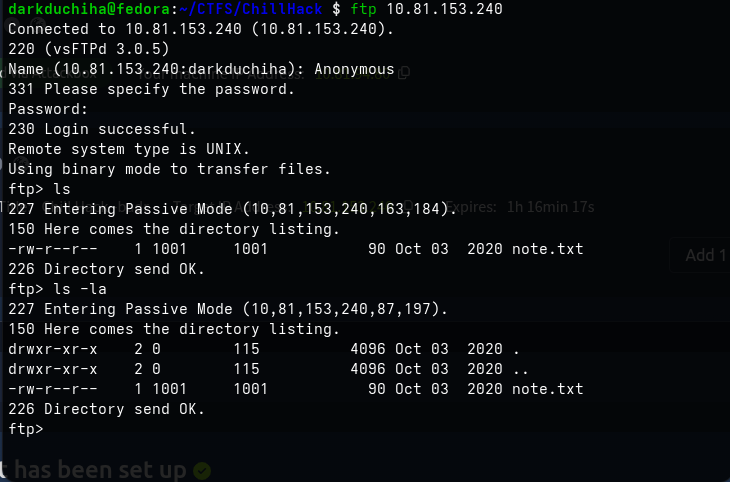Click the Password: prompt line
Screen dimensions: 730x482
click(x=48, y=109)
